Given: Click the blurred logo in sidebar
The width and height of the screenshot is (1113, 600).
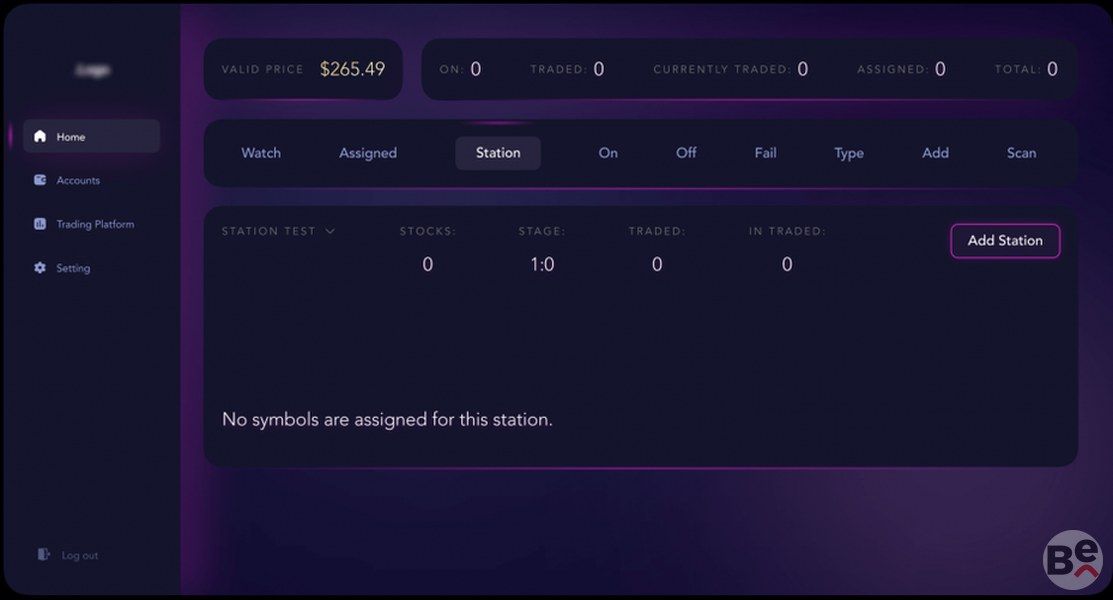Looking at the screenshot, I should pyautogui.click(x=92, y=70).
